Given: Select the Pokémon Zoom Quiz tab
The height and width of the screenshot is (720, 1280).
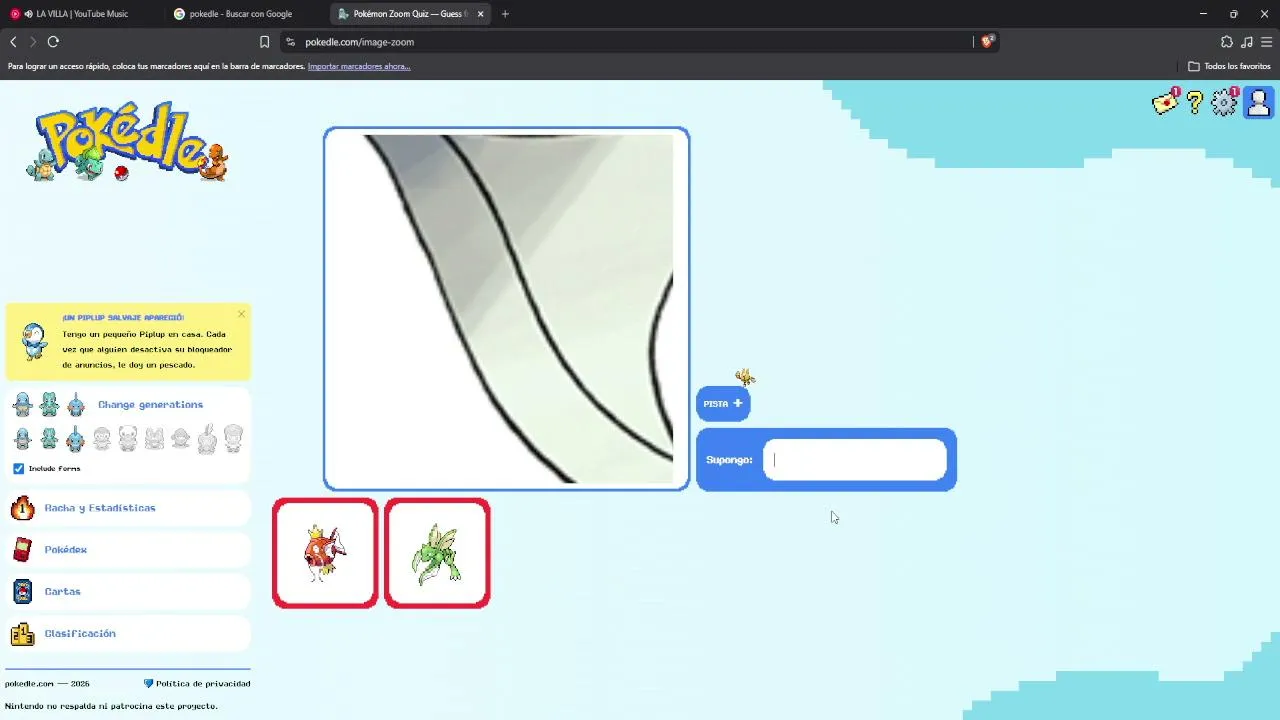Looking at the screenshot, I should pyautogui.click(x=412, y=14).
